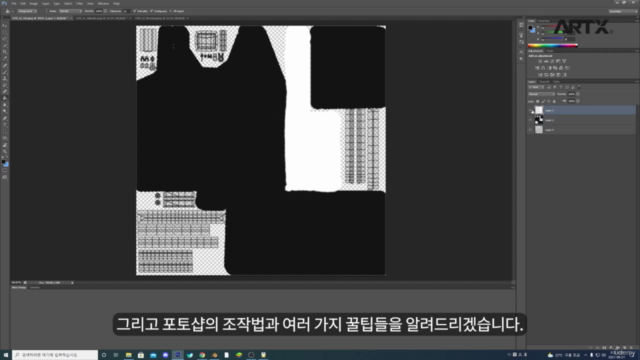
Task: Select the Paint Bucket tool in toolbox
Action: tap(5, 98)
